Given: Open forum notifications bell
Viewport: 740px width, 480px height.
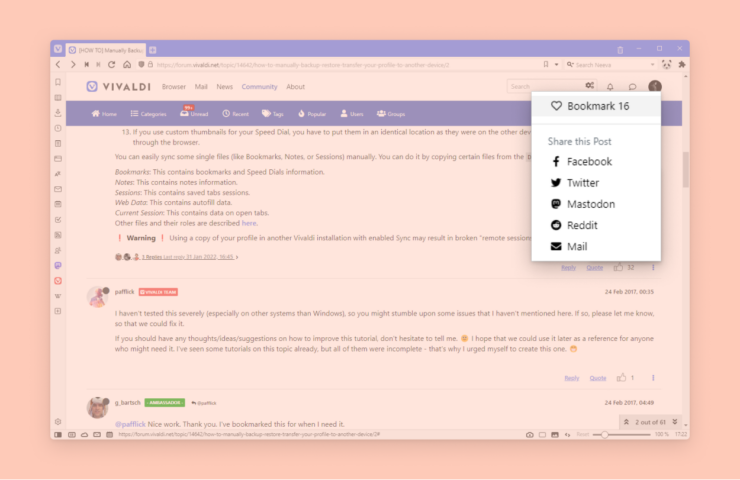Looking at the screenshot, I should pos(610,87).
